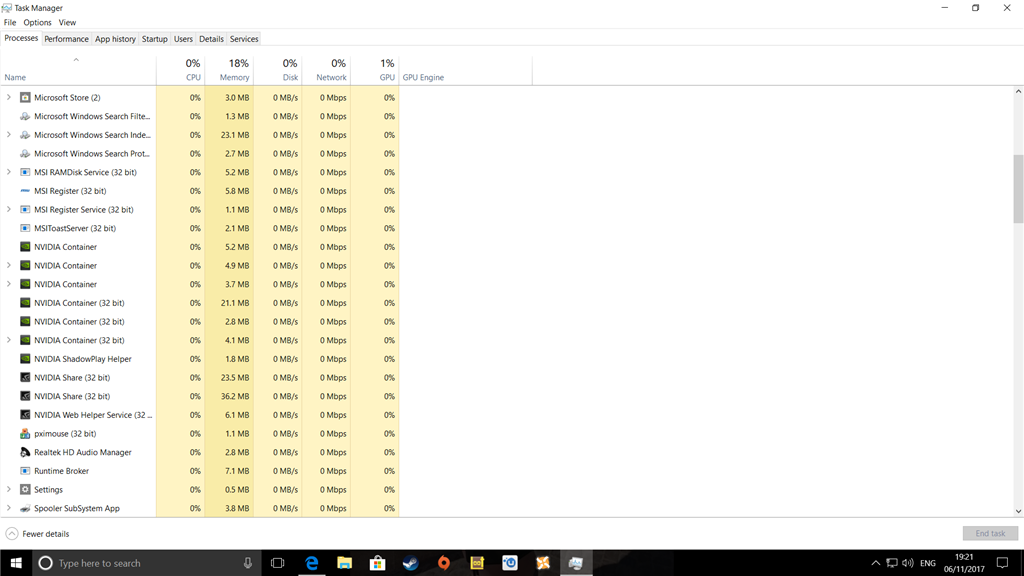Screen dimensions: 1024x576
Task: Expand Spooler SubSystem App row
Action: pos(8,508)
